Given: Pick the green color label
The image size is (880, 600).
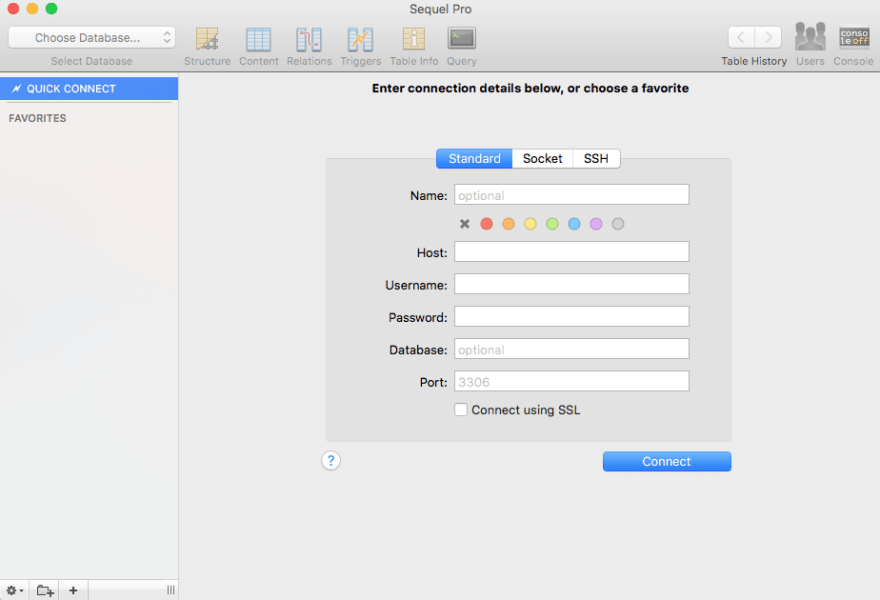Looking at the screenshot, I should tap(552, 224).
